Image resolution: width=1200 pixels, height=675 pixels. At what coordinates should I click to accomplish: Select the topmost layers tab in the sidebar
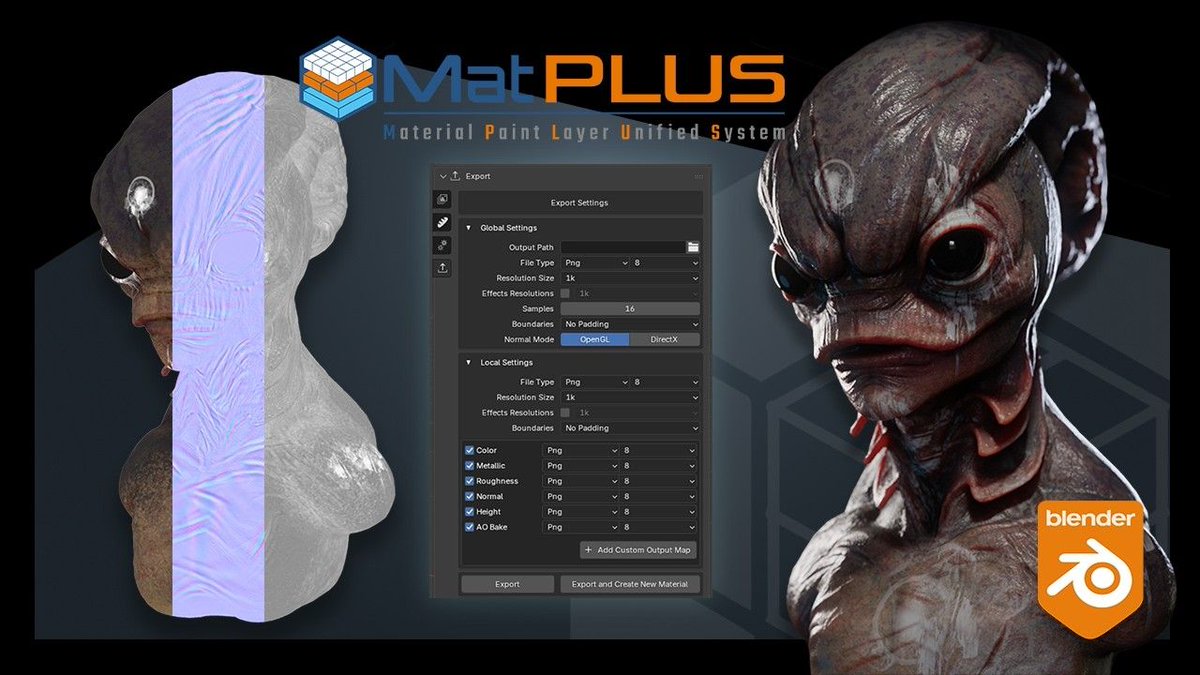441,200
